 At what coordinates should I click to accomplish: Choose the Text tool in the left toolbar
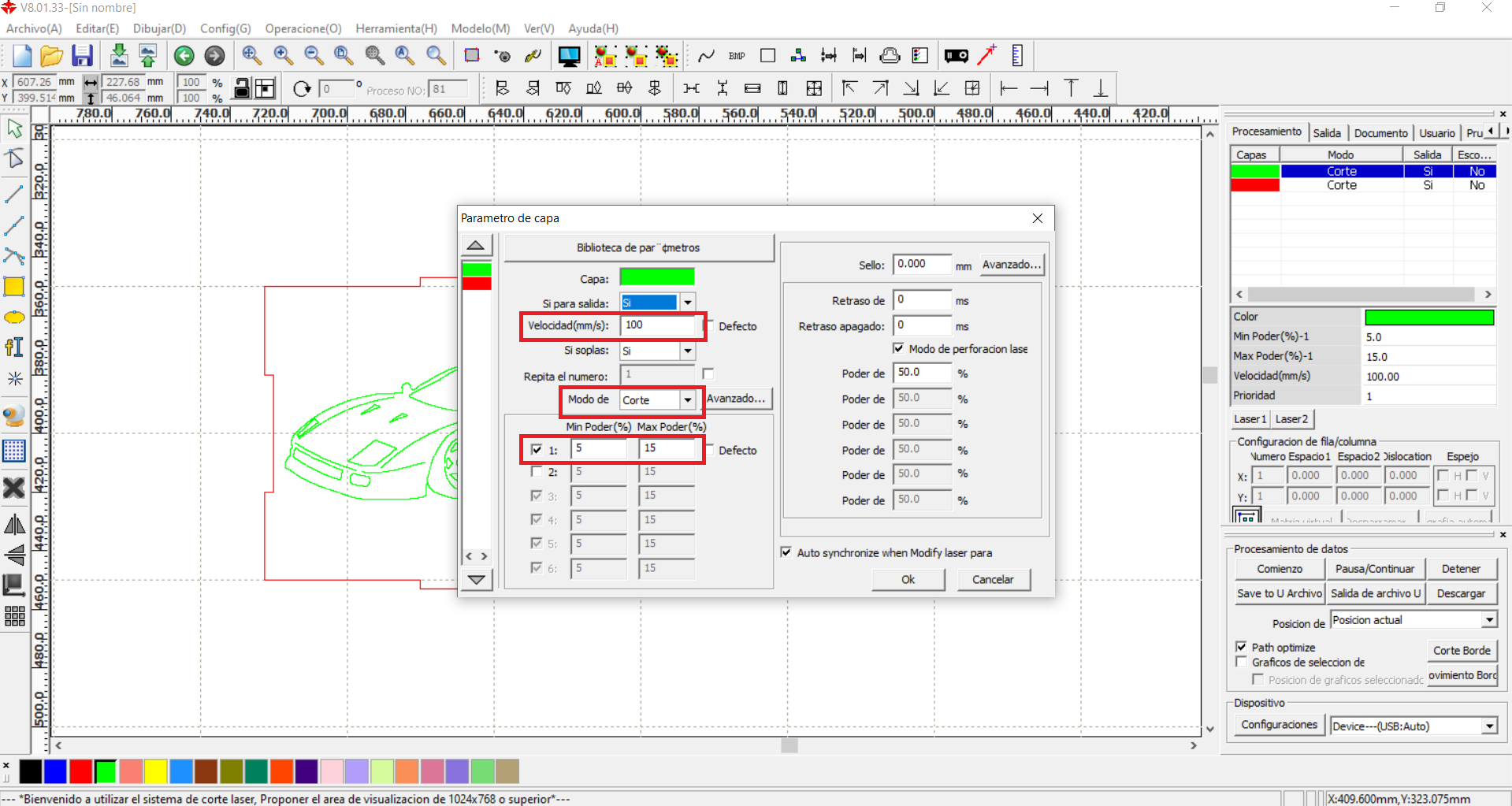[x=14, y=347]
